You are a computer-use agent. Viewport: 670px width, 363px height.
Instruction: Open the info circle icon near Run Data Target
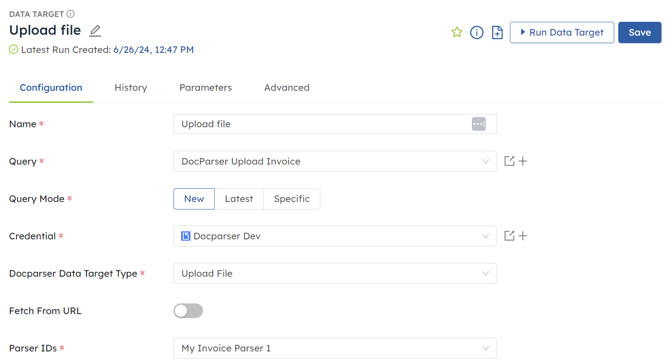click(477, 32)
